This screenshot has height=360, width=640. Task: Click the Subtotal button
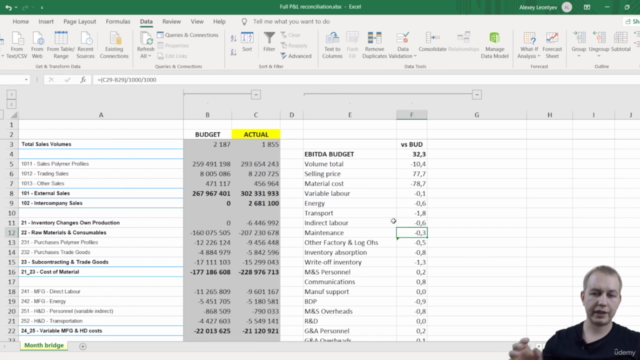pos(621,42)
